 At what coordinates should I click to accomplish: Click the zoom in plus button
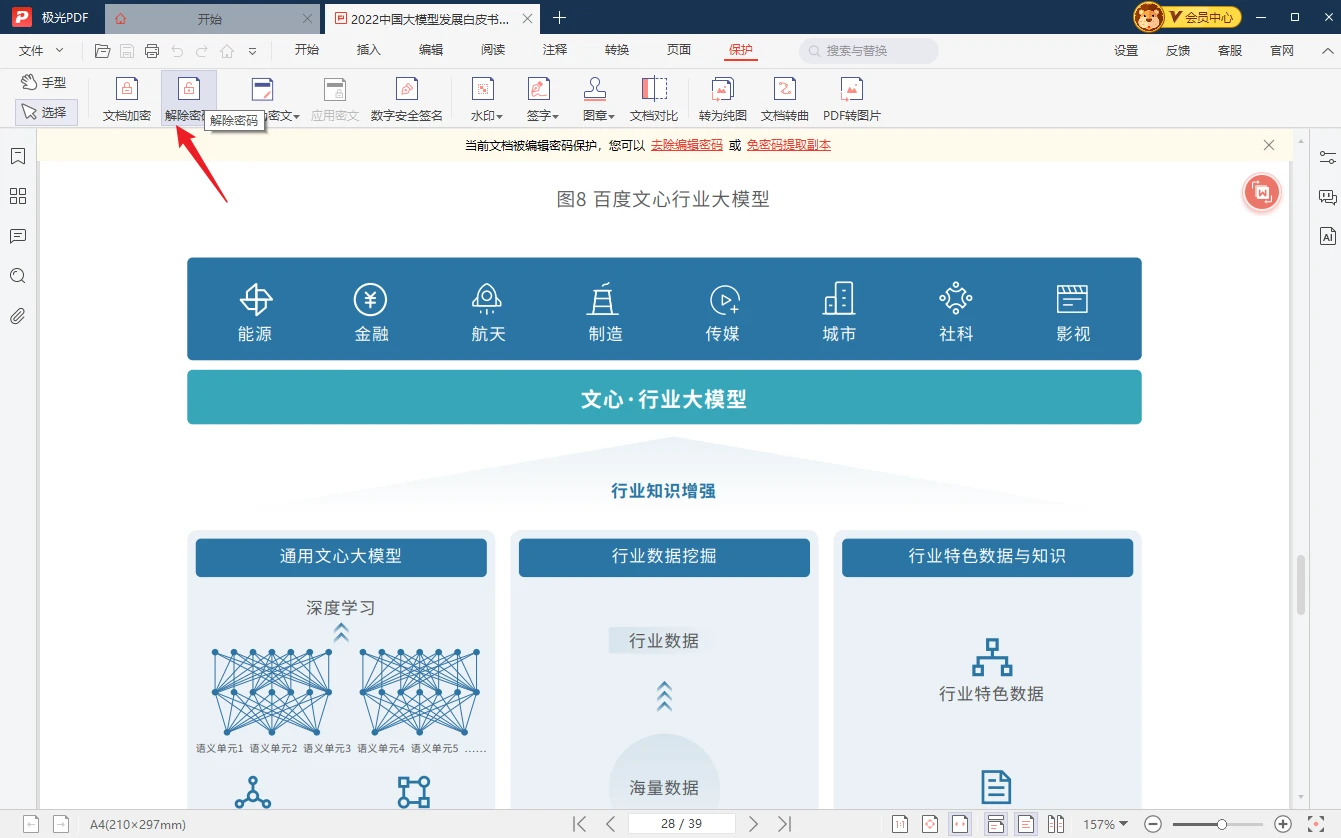click(1284, 824)
